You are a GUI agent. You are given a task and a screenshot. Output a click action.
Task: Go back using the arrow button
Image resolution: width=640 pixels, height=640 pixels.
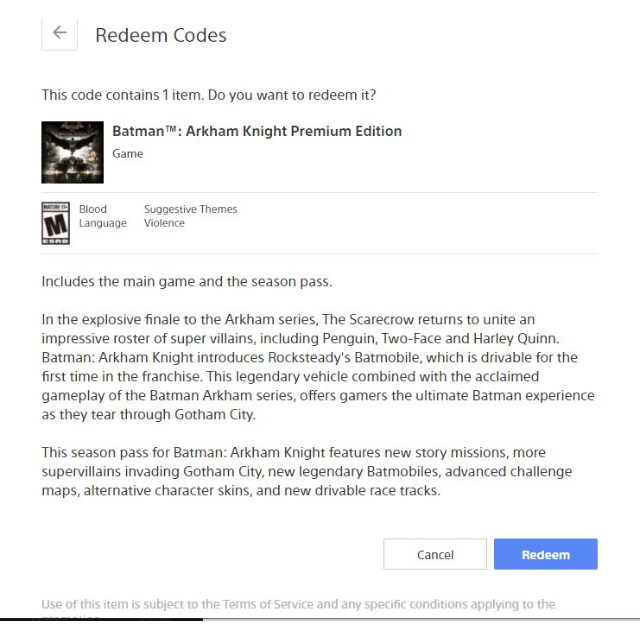click(x=60, y=34)
